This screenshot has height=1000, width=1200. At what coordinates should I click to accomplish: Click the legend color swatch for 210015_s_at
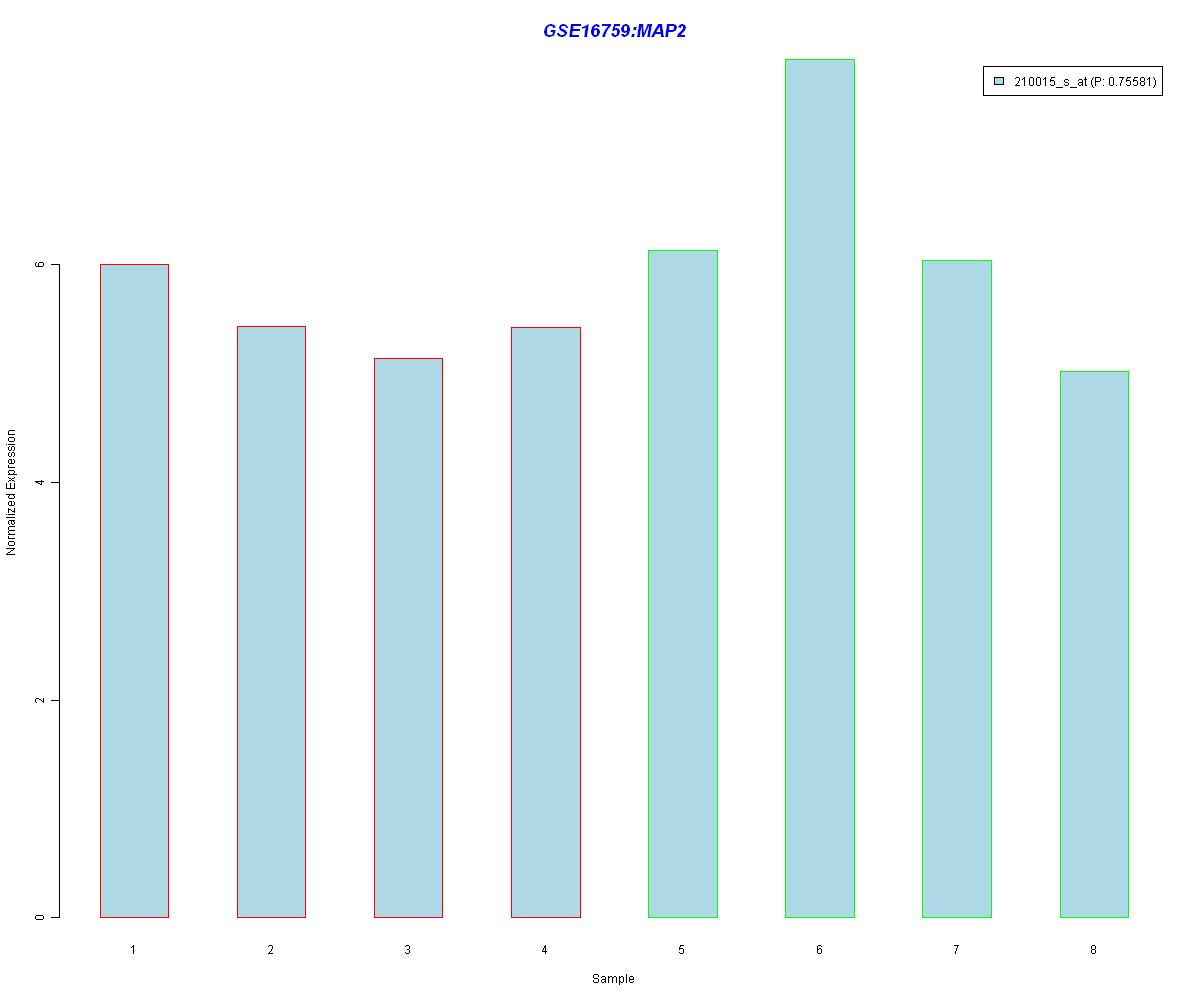pyautogui.click(x=999, y=82)
